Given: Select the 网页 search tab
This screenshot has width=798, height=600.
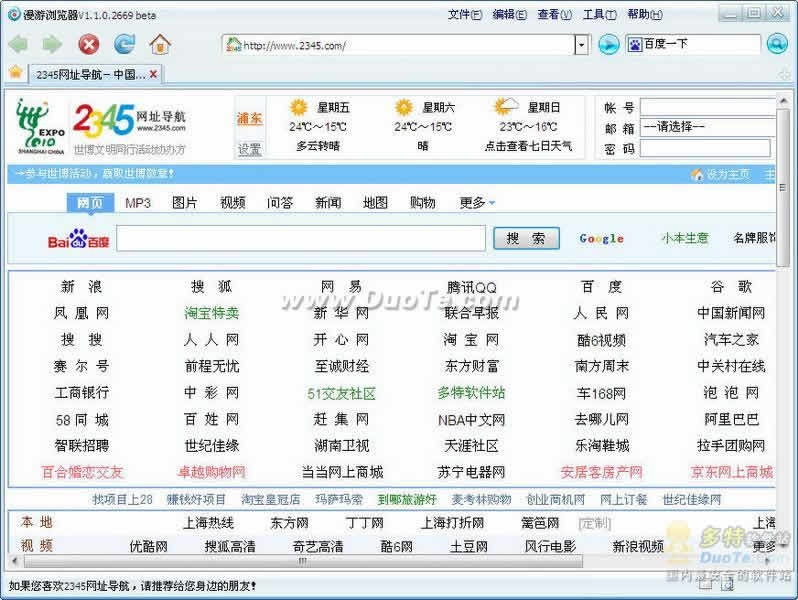Looking at the screenshot, I should (90, 203).
